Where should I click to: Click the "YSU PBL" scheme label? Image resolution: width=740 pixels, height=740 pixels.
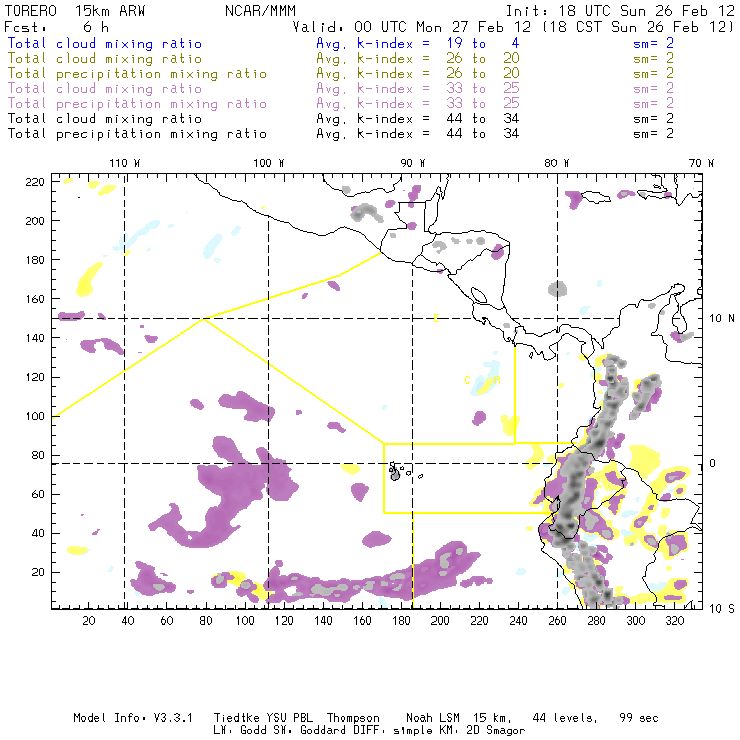[x=289, y=718]
